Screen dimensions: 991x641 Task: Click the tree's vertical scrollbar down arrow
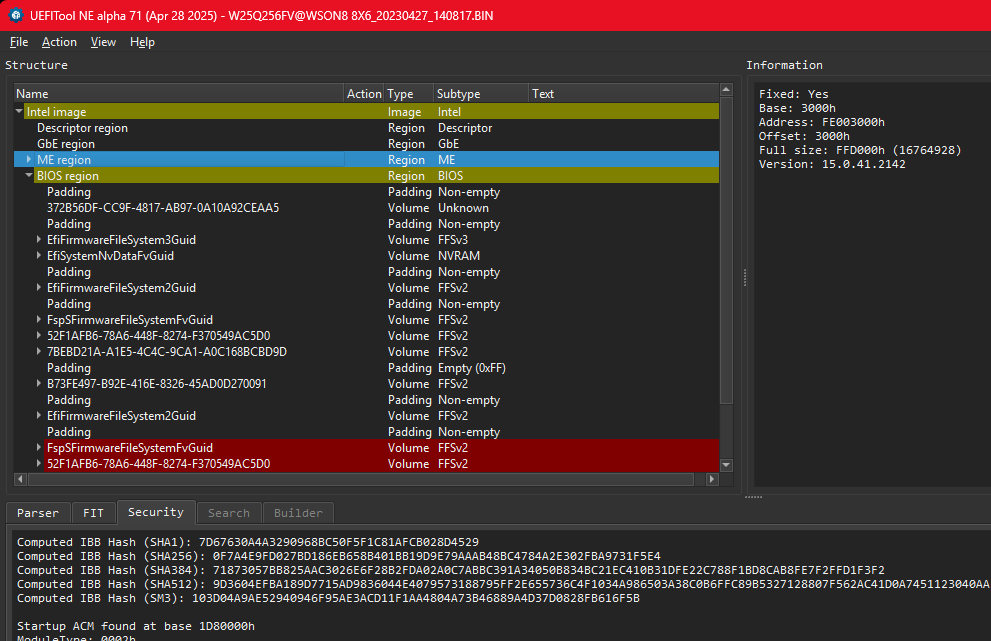coord(726,465)
